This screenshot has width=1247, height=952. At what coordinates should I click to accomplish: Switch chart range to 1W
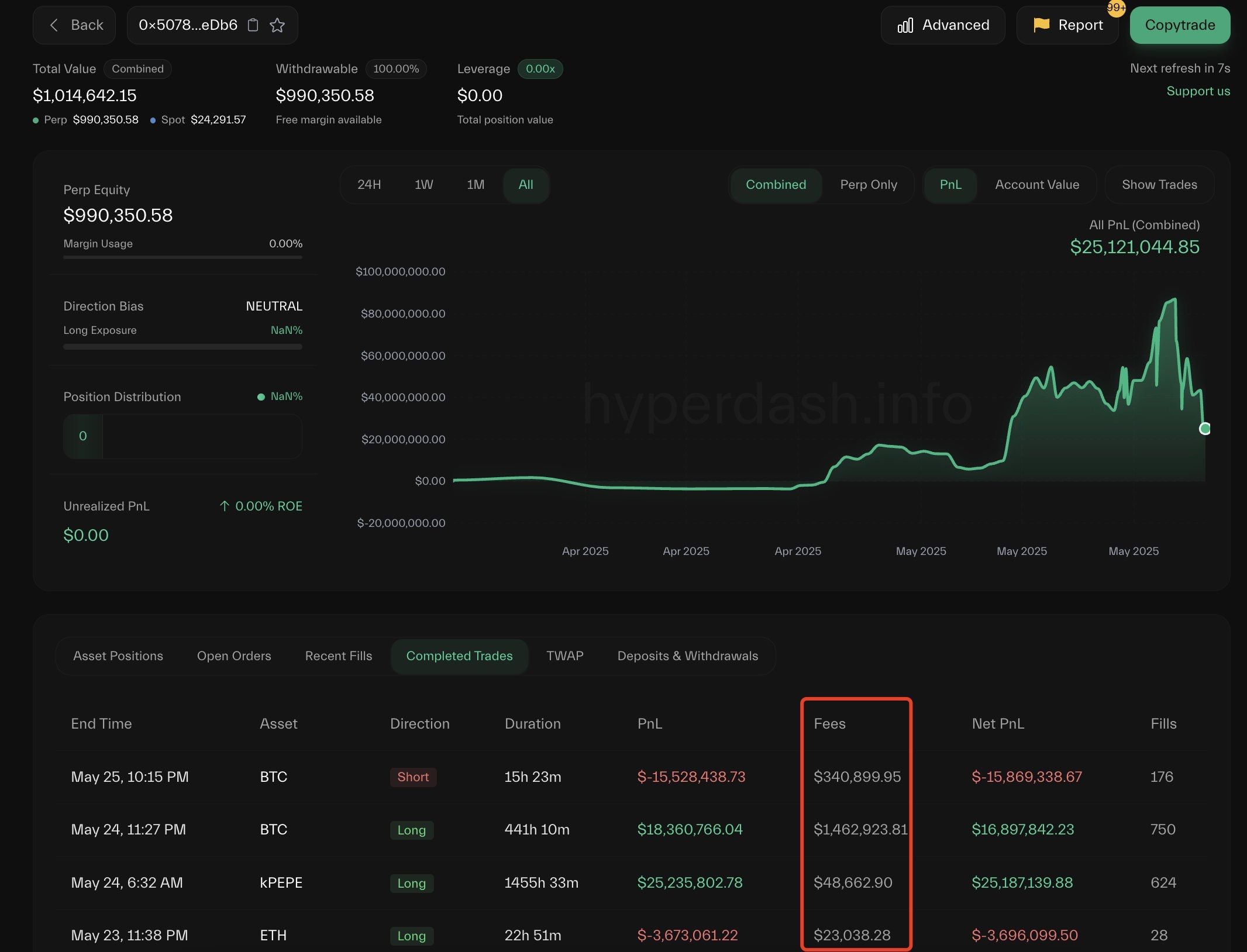(423, 185)
